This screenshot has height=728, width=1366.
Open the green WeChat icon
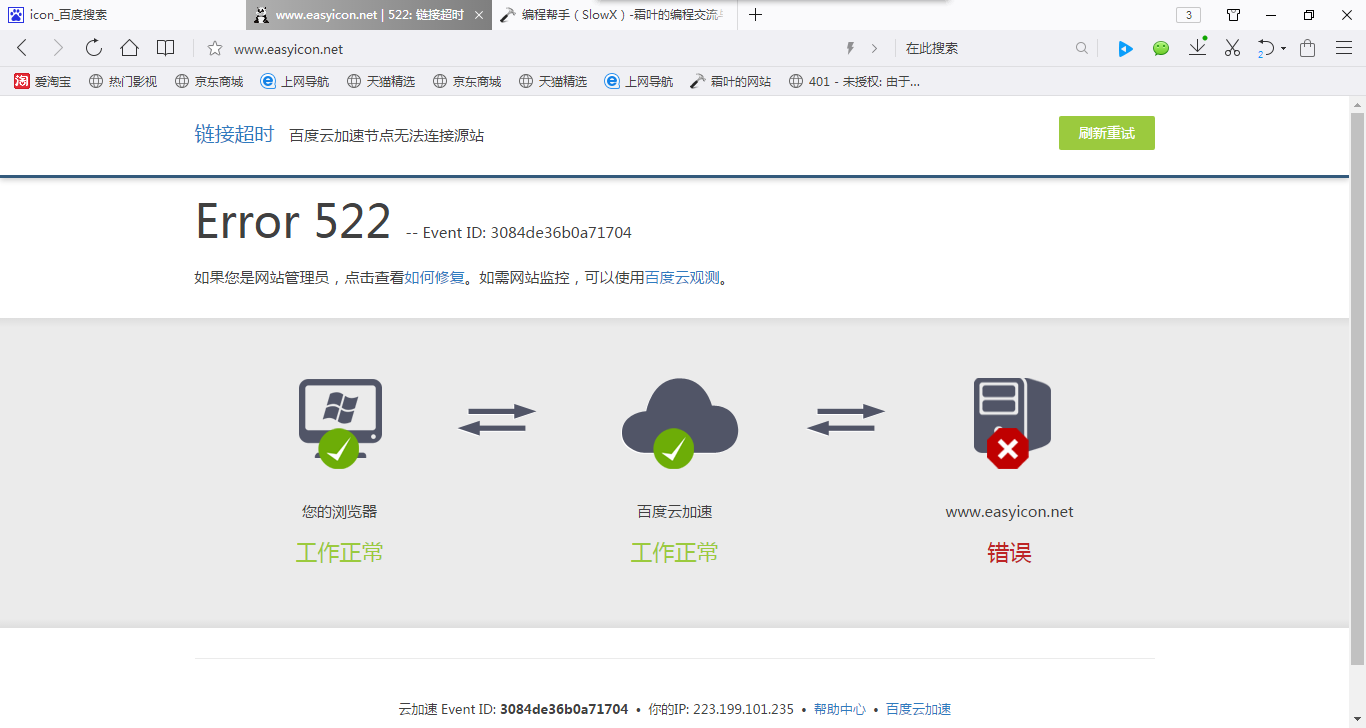tap(1161, 48)
